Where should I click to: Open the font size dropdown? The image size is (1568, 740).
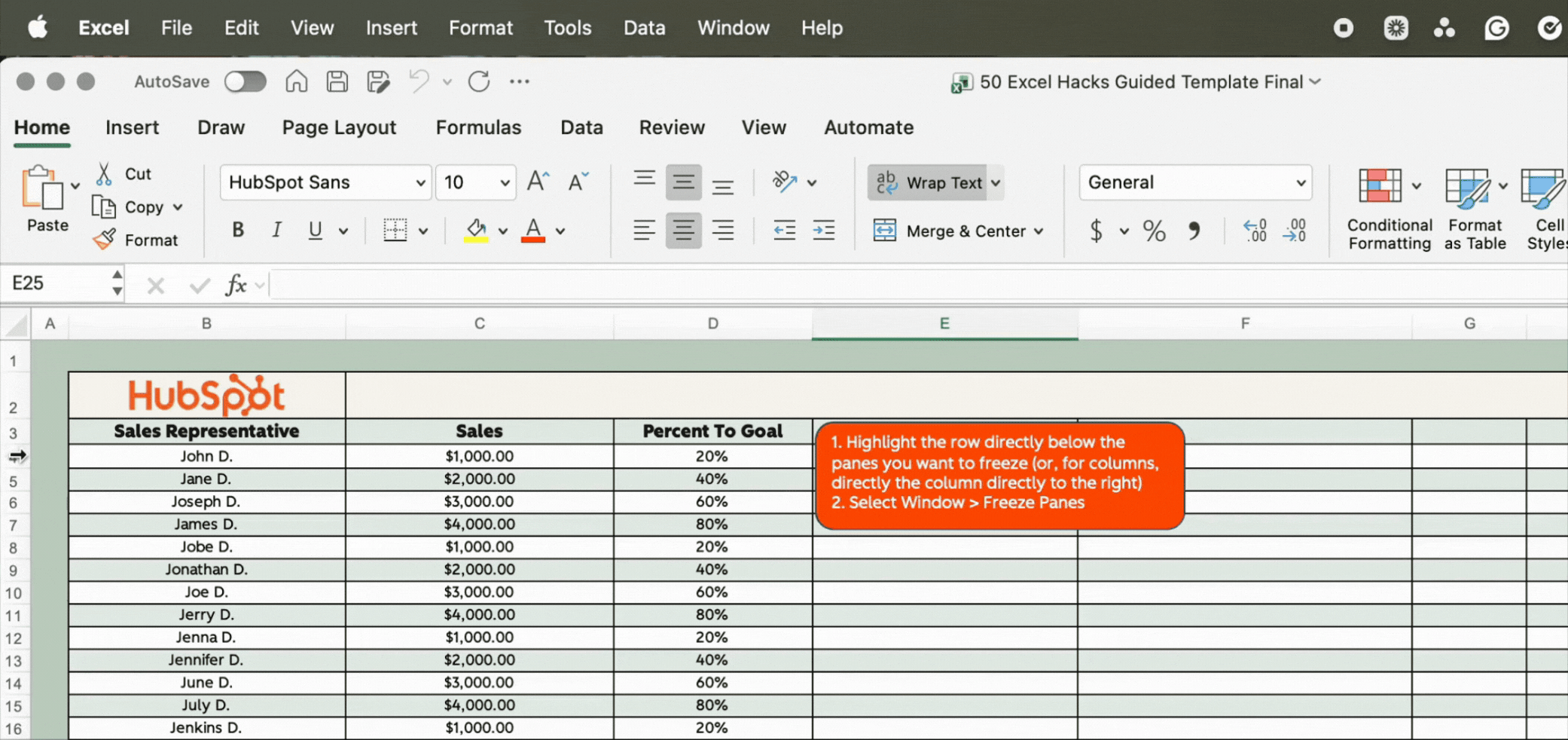pyautogui.click(x=505, y=183)
